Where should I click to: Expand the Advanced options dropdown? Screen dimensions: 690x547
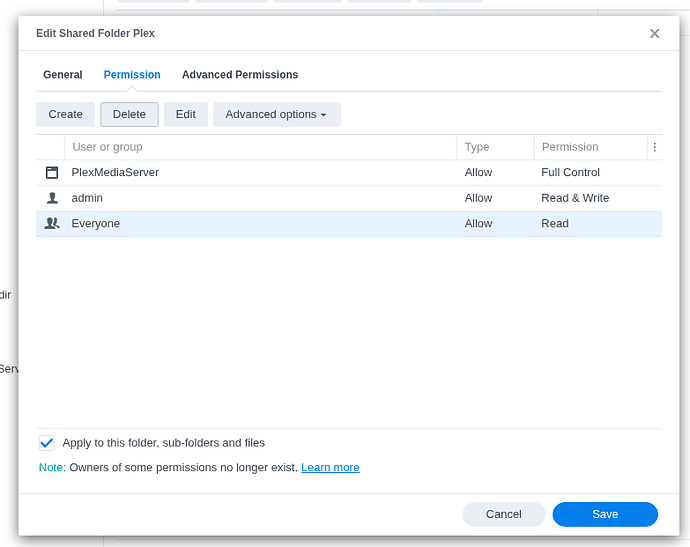pyautogui.click(x=277, y=114)
